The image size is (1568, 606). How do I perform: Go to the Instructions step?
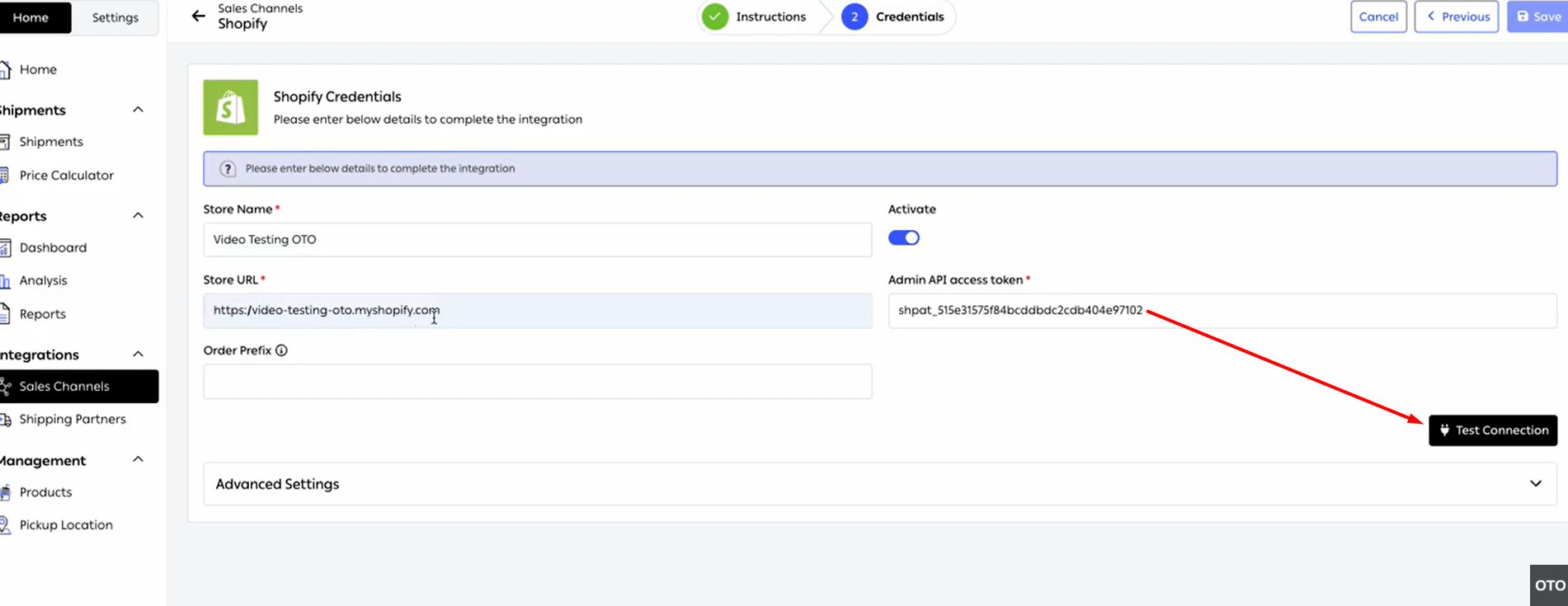point(770,16)
